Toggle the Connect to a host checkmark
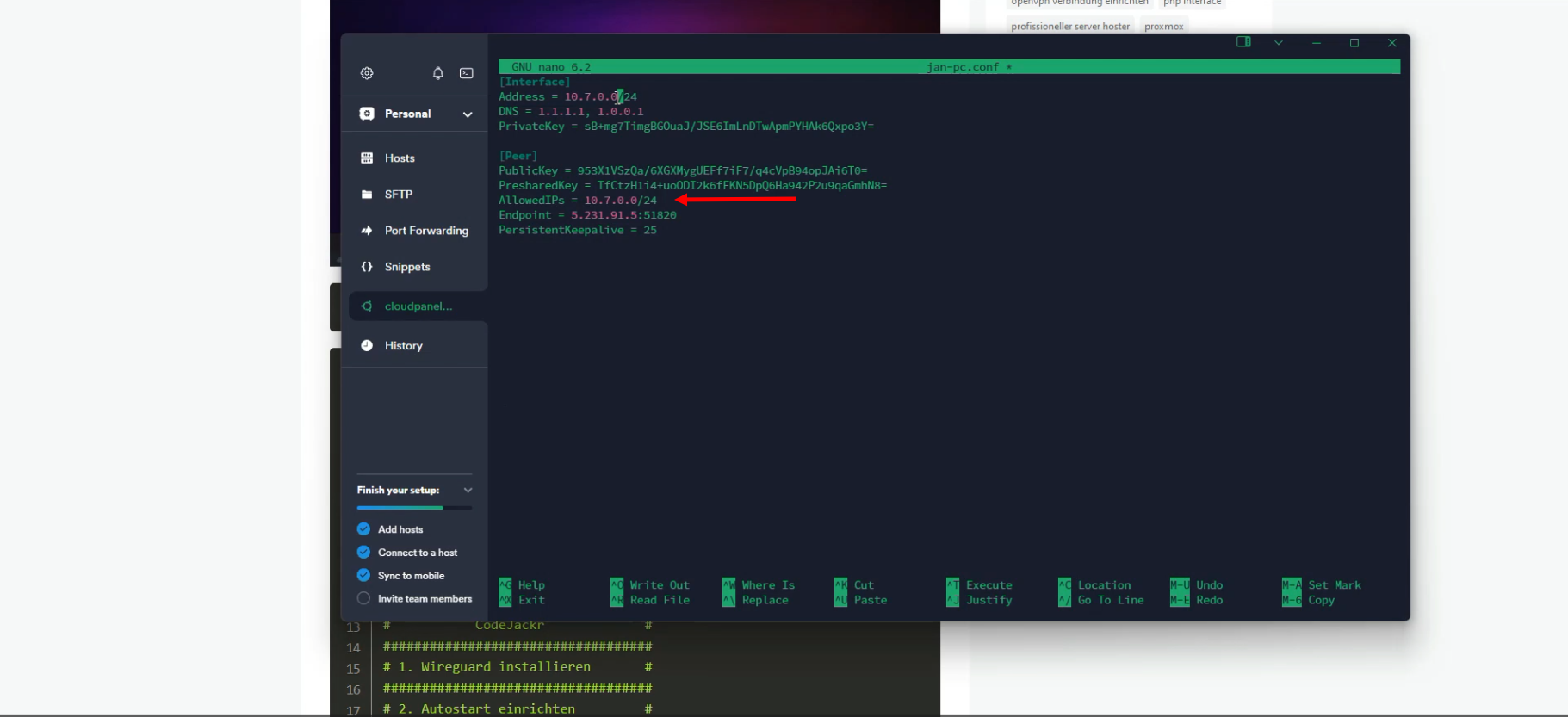This screenshot has height=717, width=1568. tap(363, 553)
